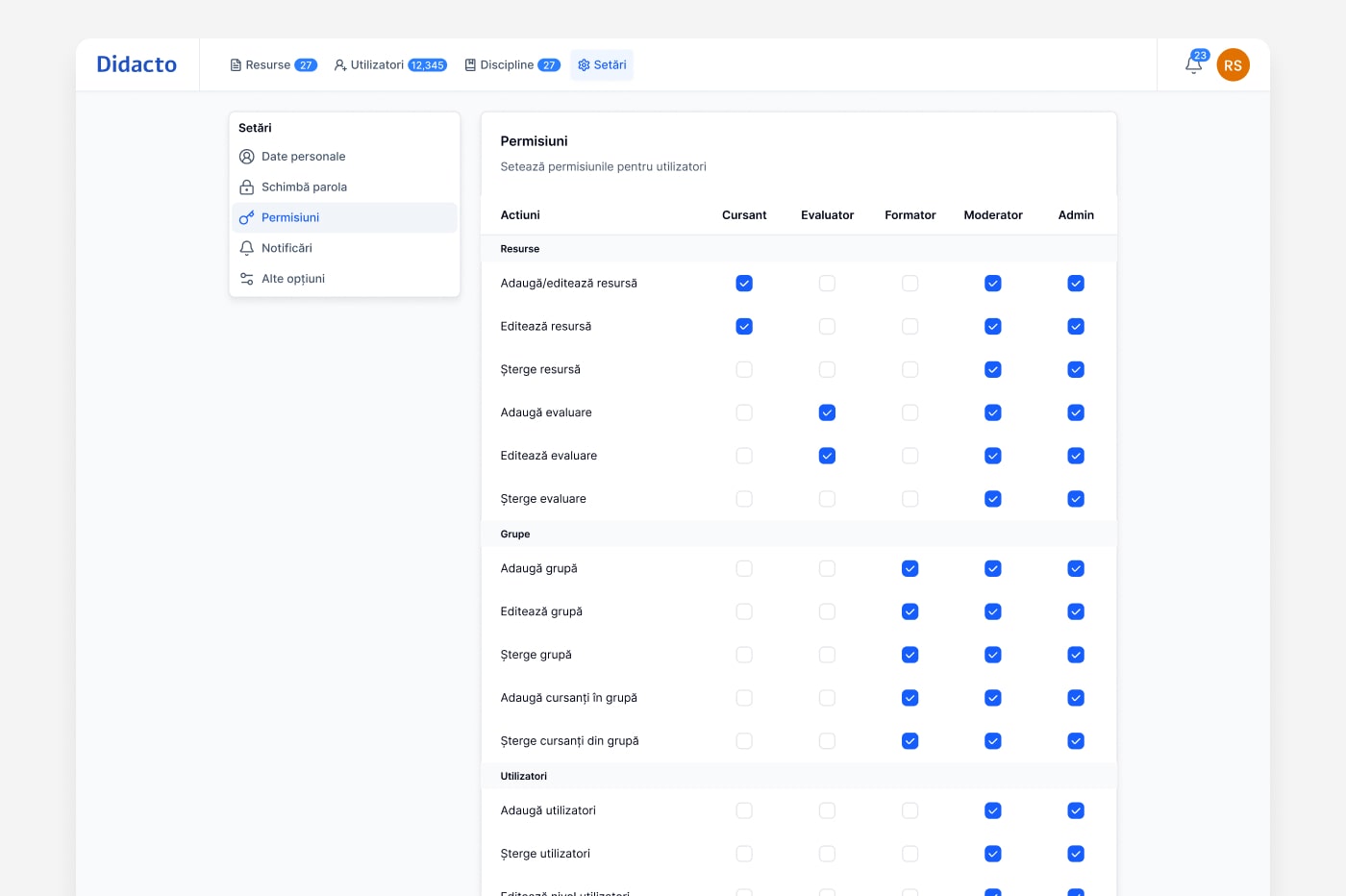Uncheck Formator for Adaugă cursanți în grupă
Image resolution: width=1346 pixels, height=896 pixels.
tap(910, 698)
